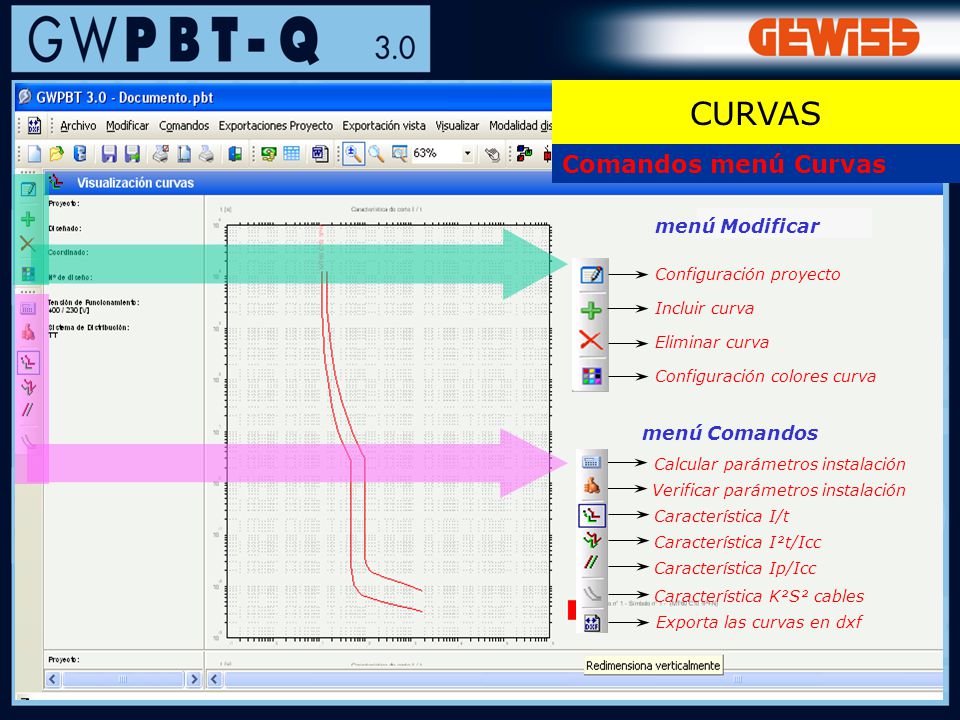
Task: Create a new document with the blank page icon
Action: coord(34,153)
